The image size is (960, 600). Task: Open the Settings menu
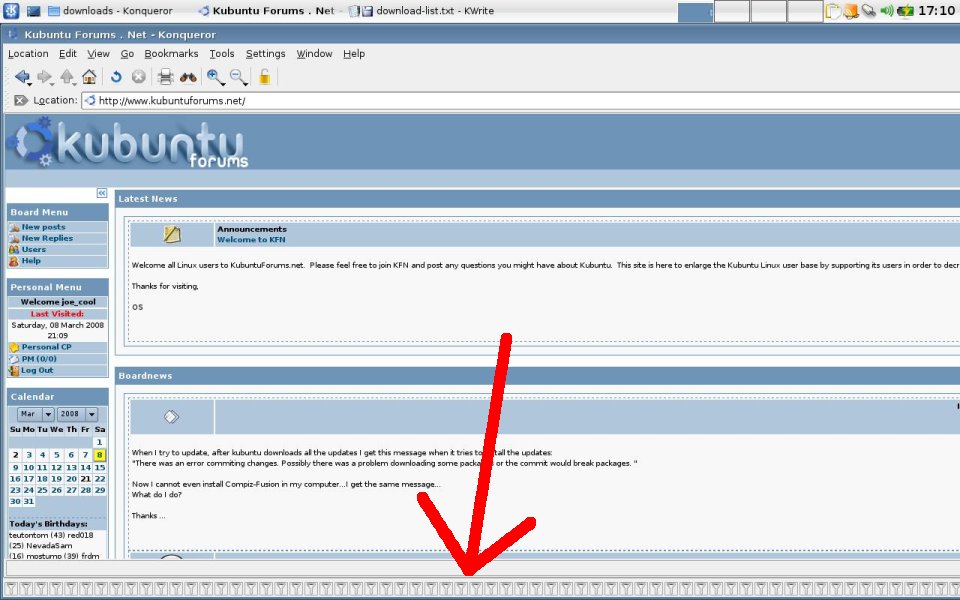(265, 54)
